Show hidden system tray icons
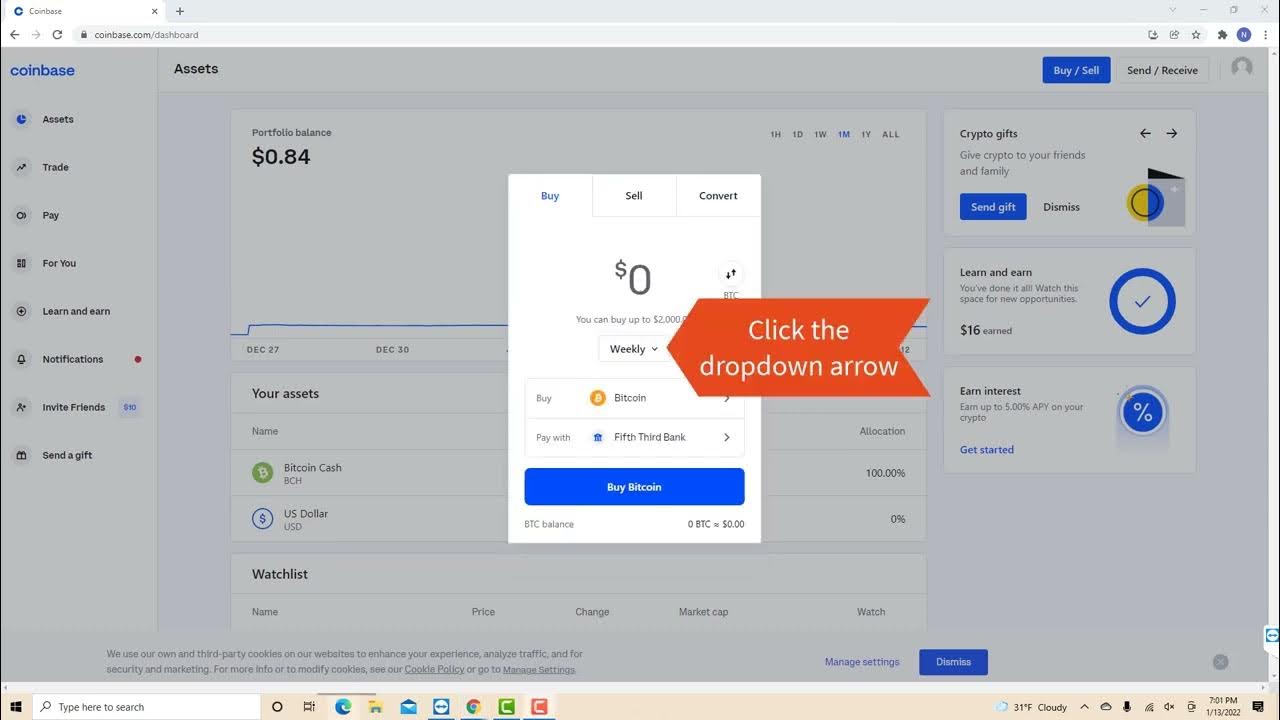This screenshot has width=1280, height=720. click(x=1085, y=707)
